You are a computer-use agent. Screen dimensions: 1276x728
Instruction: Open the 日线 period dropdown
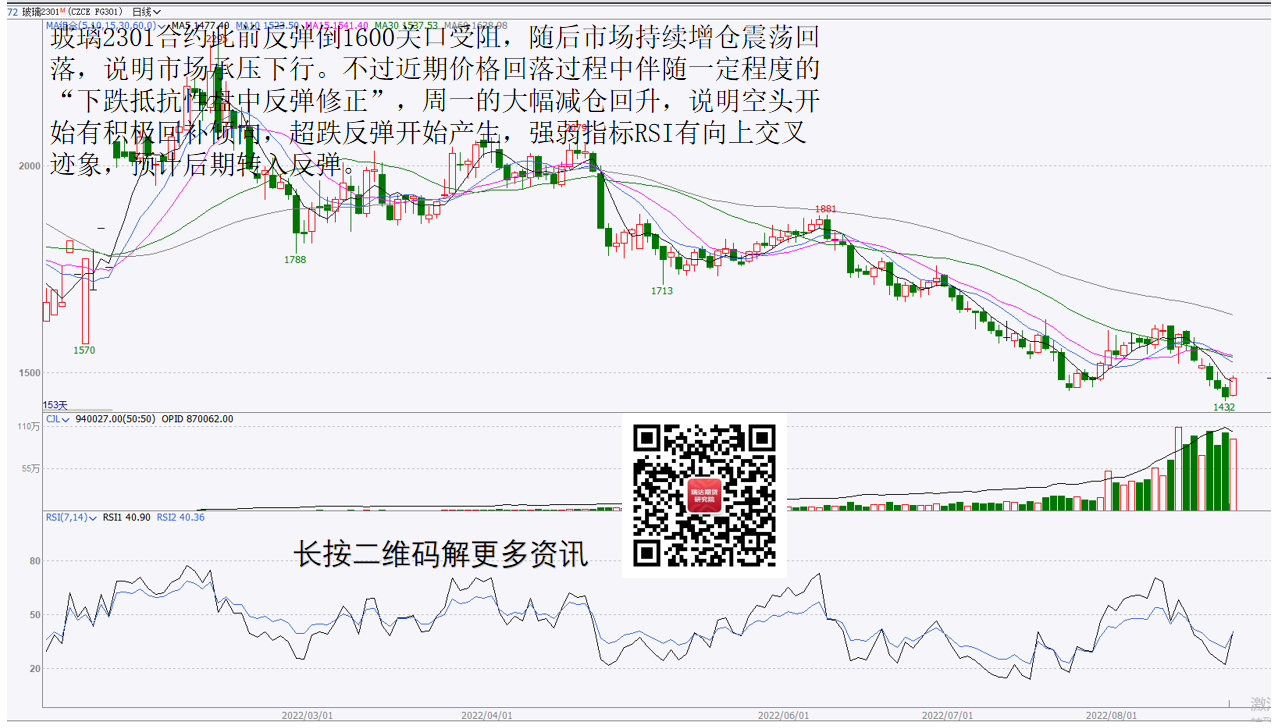[146, 12]
